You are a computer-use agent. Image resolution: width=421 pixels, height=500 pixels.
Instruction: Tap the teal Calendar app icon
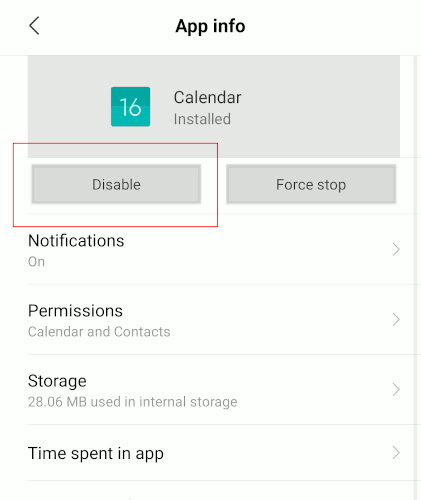tap(130, 107)
